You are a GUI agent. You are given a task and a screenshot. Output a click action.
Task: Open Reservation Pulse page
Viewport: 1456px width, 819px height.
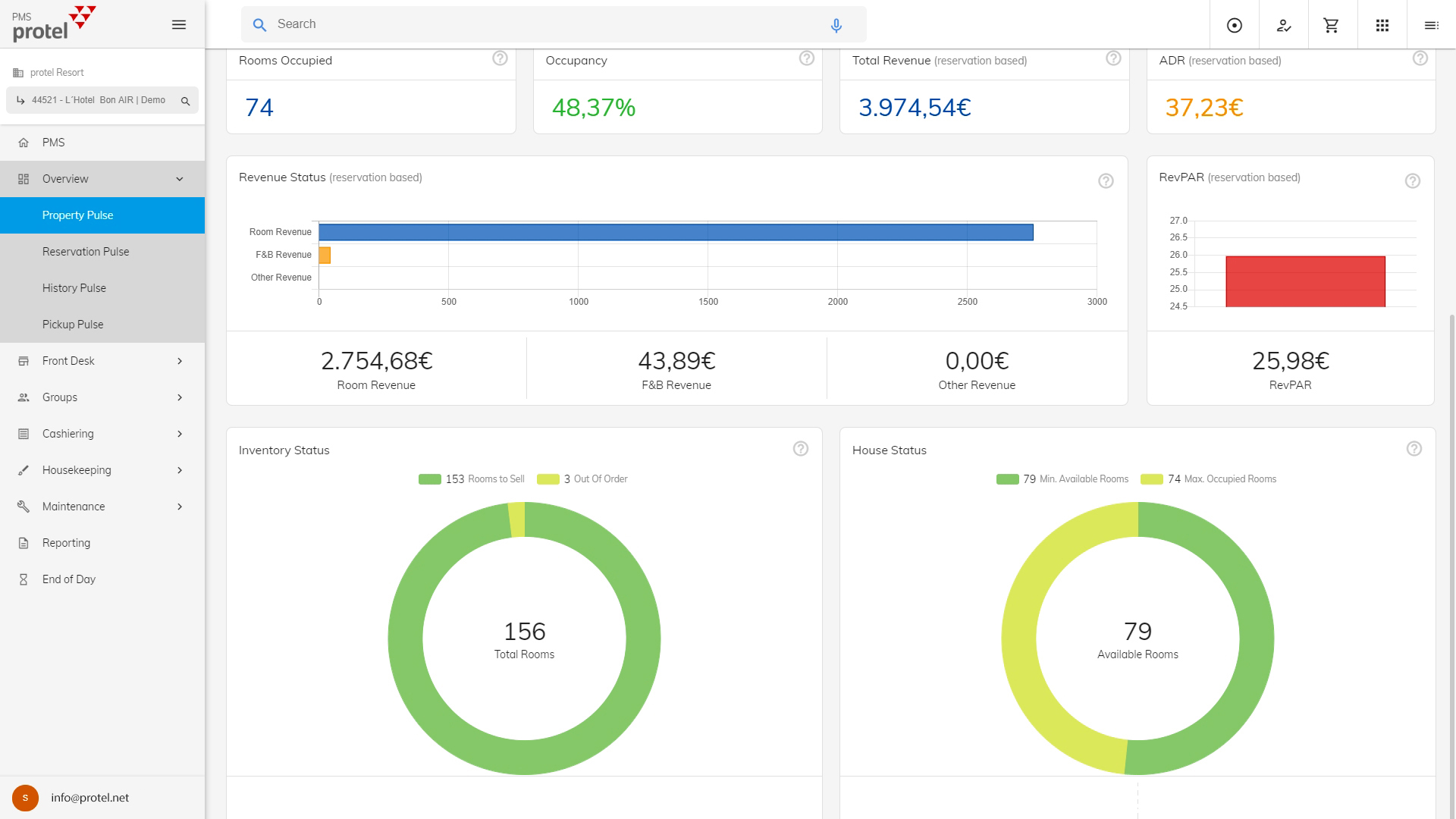click(86, 252)
